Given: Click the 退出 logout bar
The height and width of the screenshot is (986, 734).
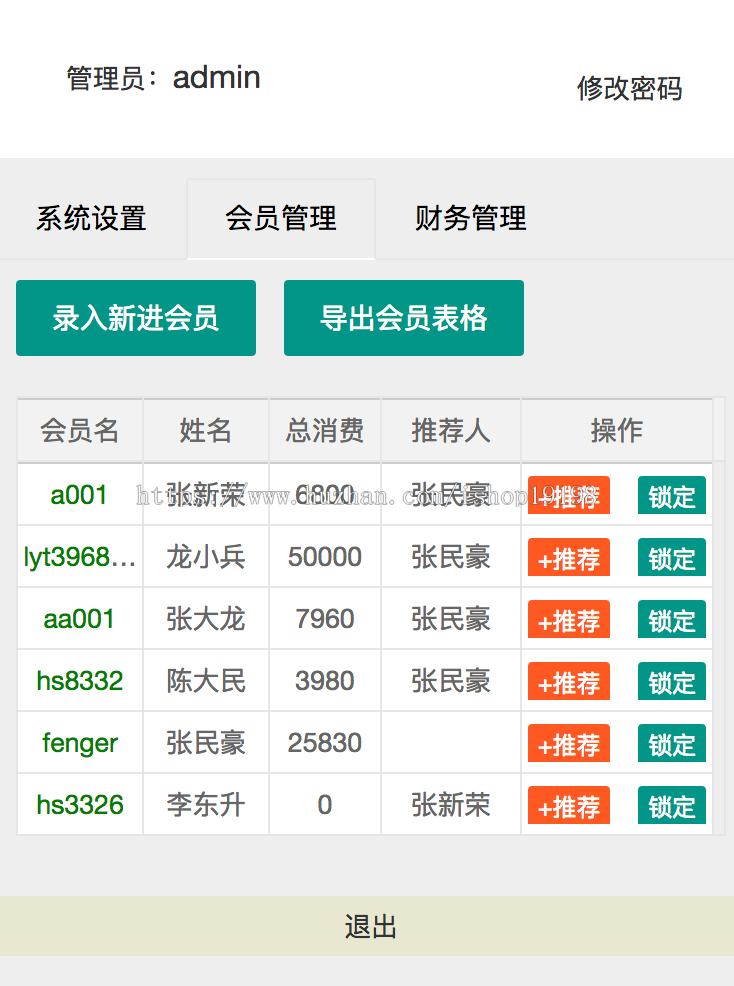Looking at the screenshot, I should point(367,926).
